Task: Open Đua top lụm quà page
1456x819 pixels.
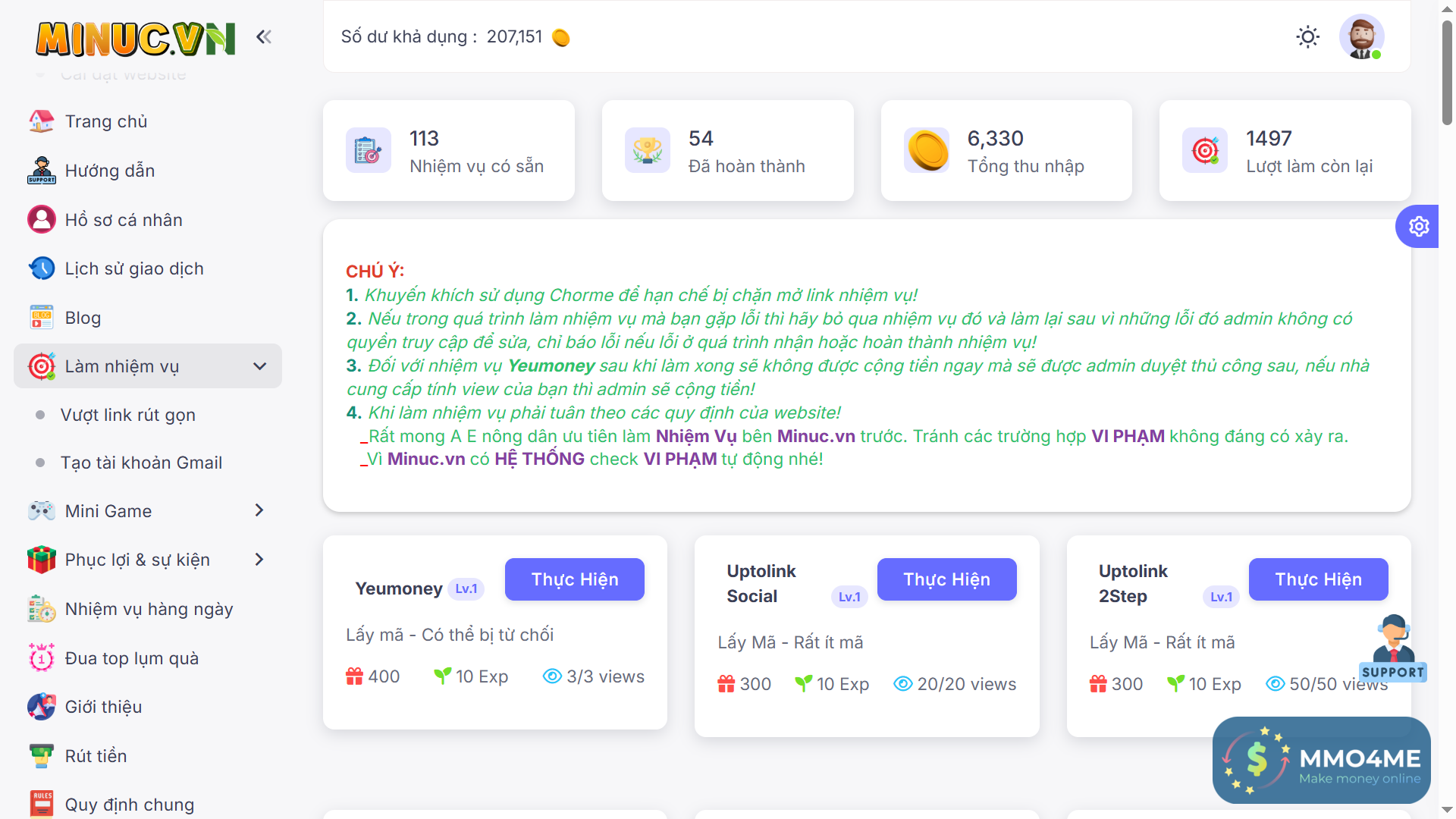Action: click(131, 658)
